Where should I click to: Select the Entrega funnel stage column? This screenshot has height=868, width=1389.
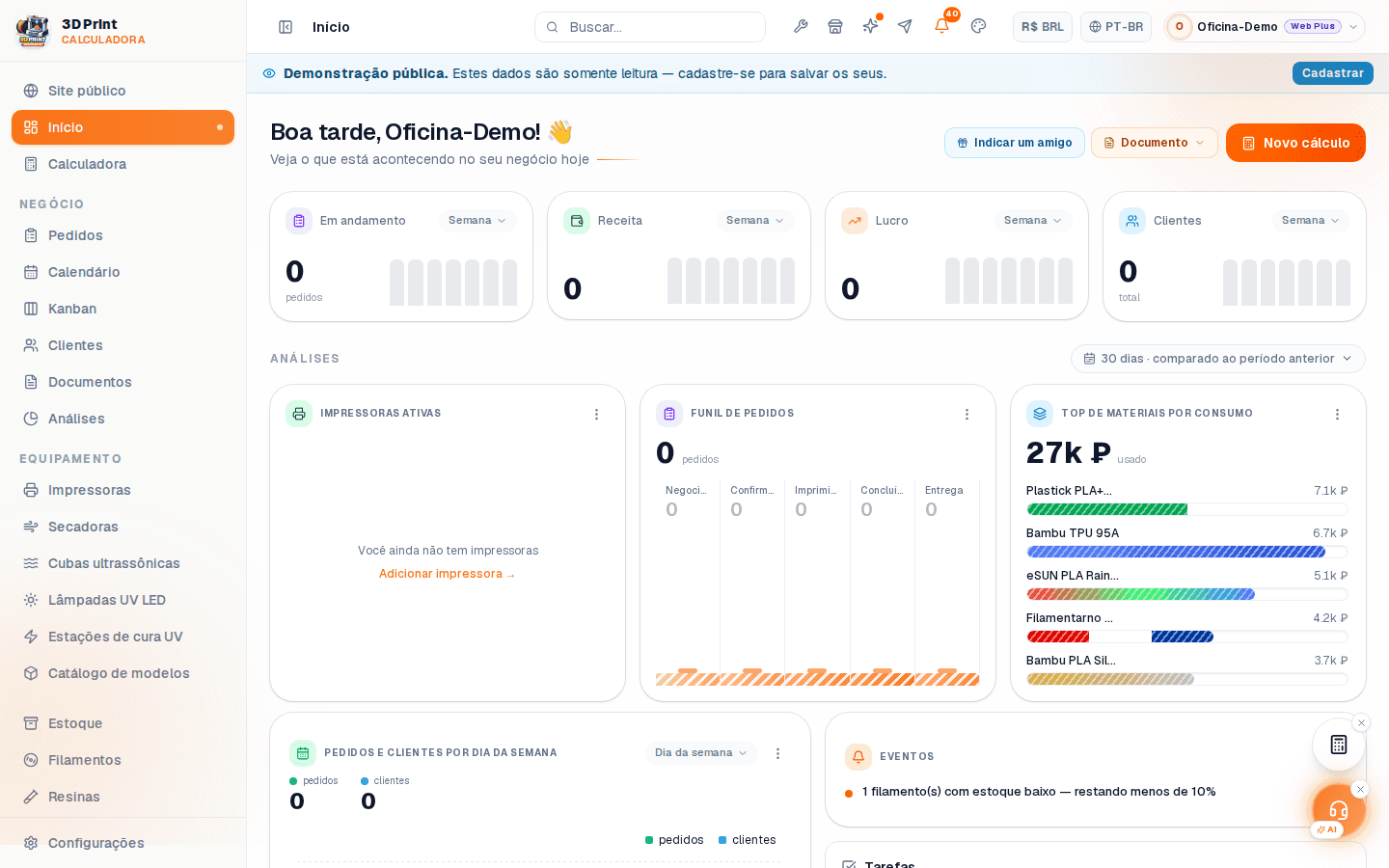pos(947,582)
